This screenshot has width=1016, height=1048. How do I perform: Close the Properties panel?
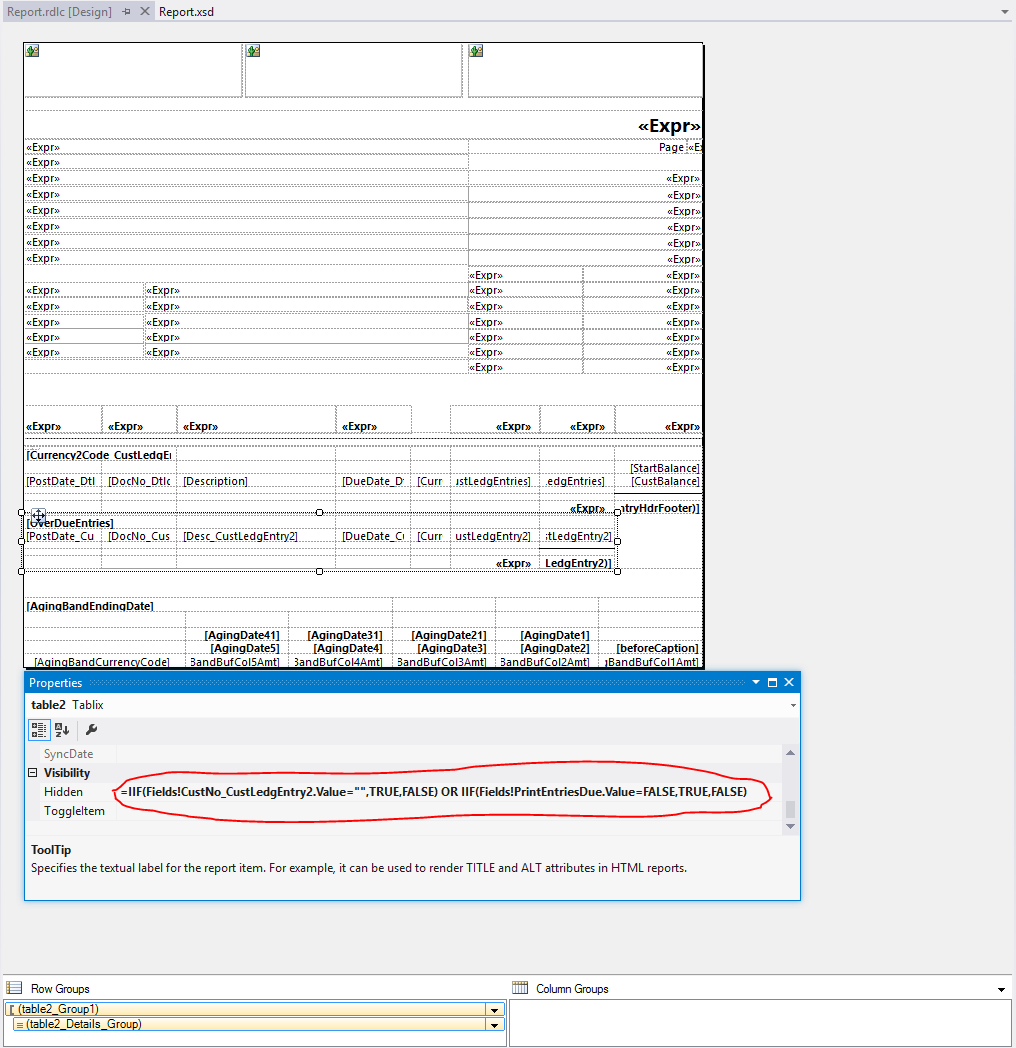[x=789, y=681]
